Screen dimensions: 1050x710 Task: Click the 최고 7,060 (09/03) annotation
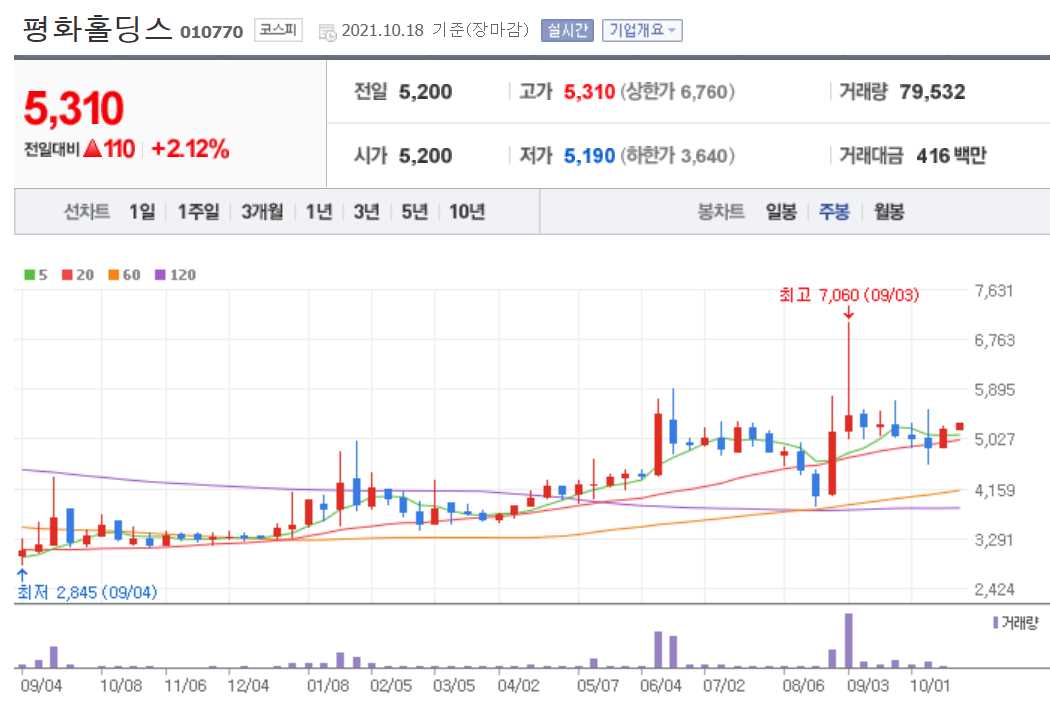pos(849,295)
